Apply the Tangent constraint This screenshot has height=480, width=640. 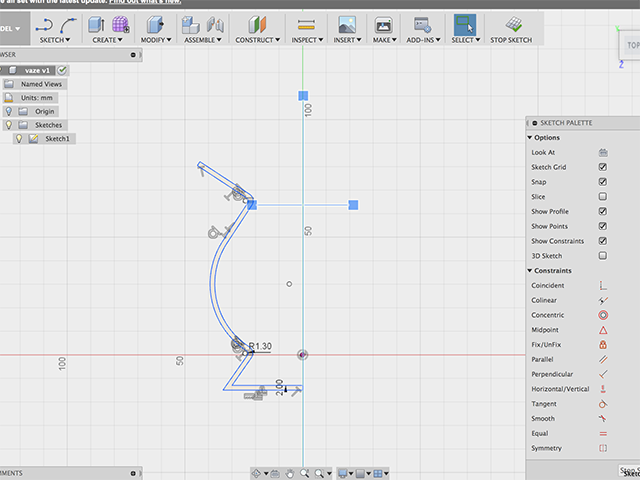pos(603,404)
